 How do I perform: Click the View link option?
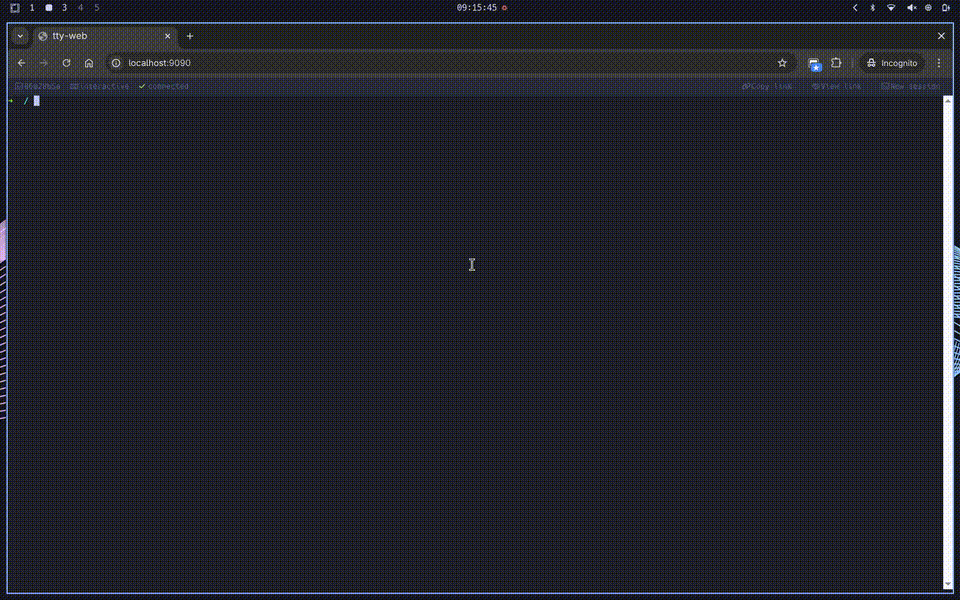pyautogui.click(x=837, y=86)
